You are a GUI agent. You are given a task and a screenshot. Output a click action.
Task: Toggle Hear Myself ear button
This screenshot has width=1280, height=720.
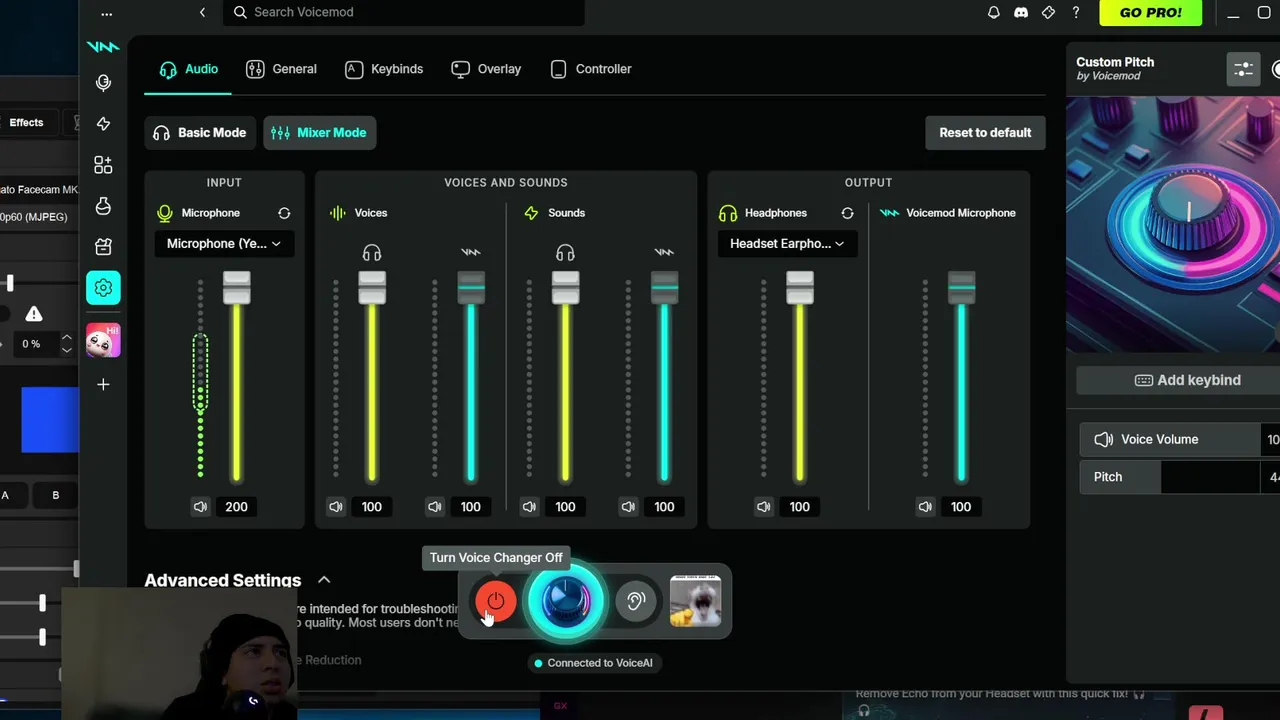(x=636, y=601)
